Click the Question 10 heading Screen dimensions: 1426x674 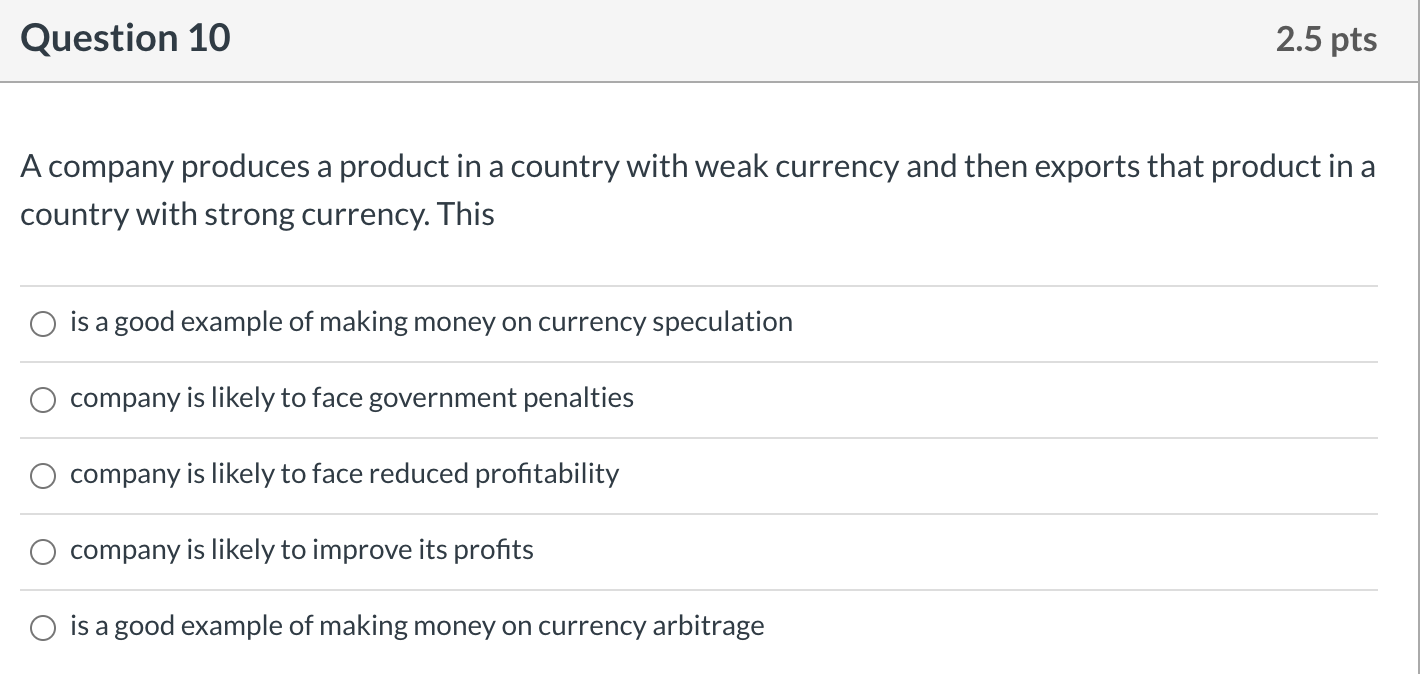(125, 38)
